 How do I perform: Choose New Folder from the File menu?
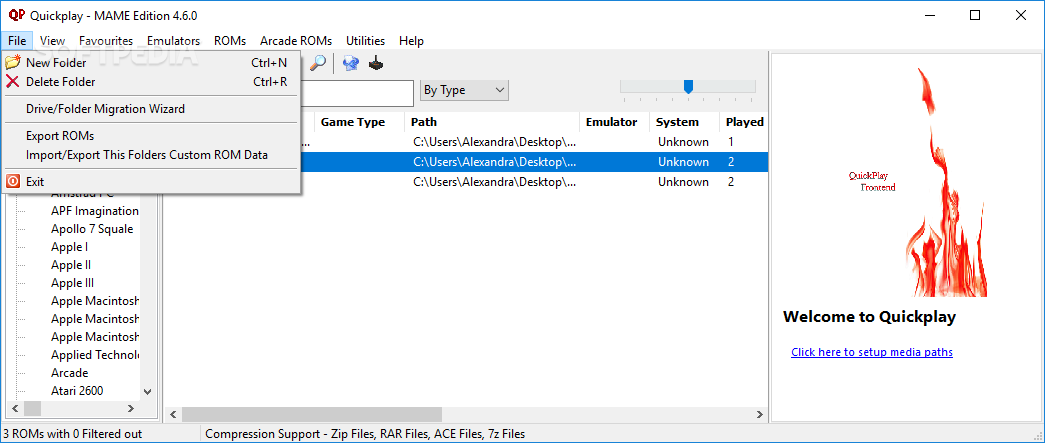tap(152, 63)
